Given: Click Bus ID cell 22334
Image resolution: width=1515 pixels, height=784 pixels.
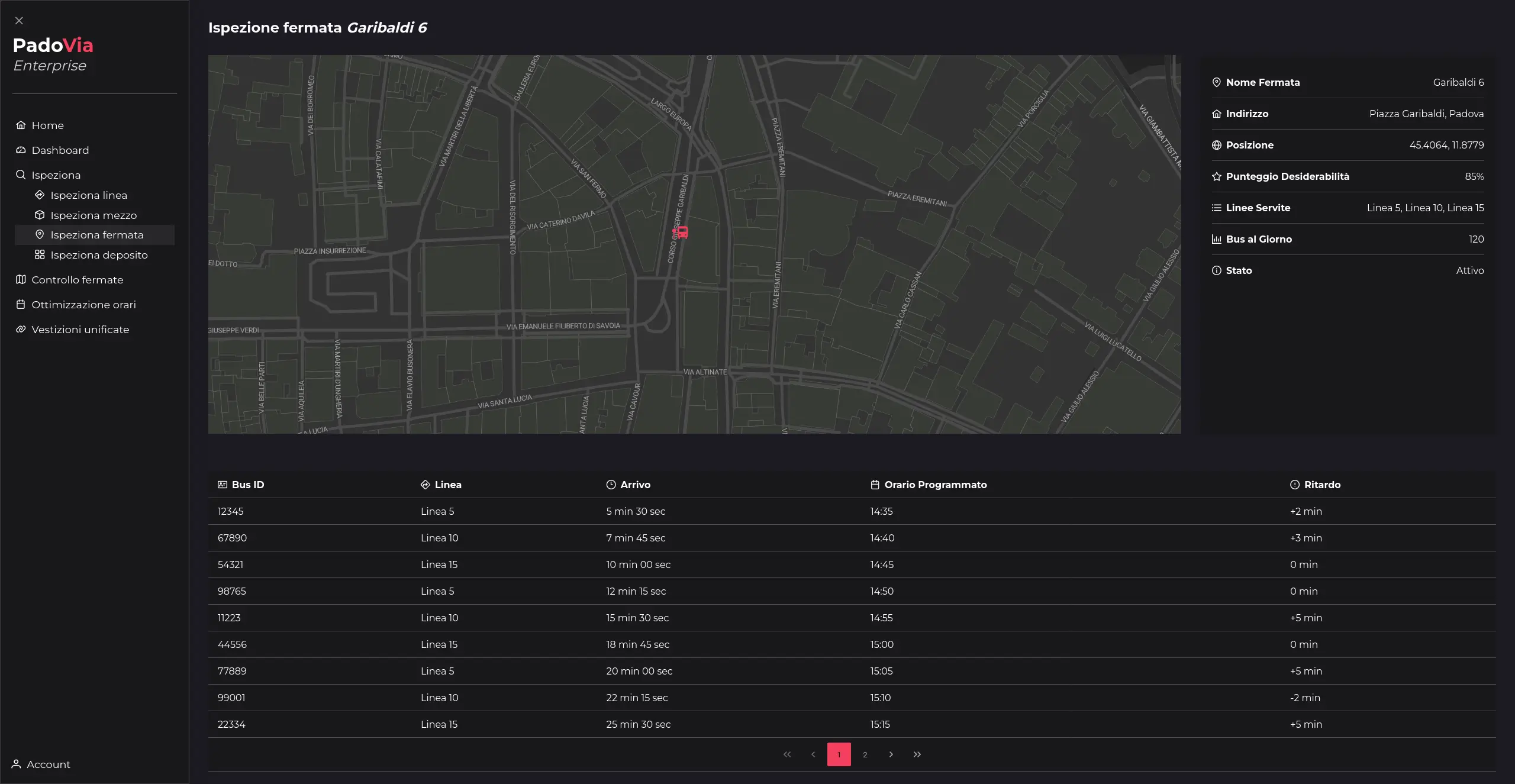Looking at the screenshot, I should (x=231, y=724).
